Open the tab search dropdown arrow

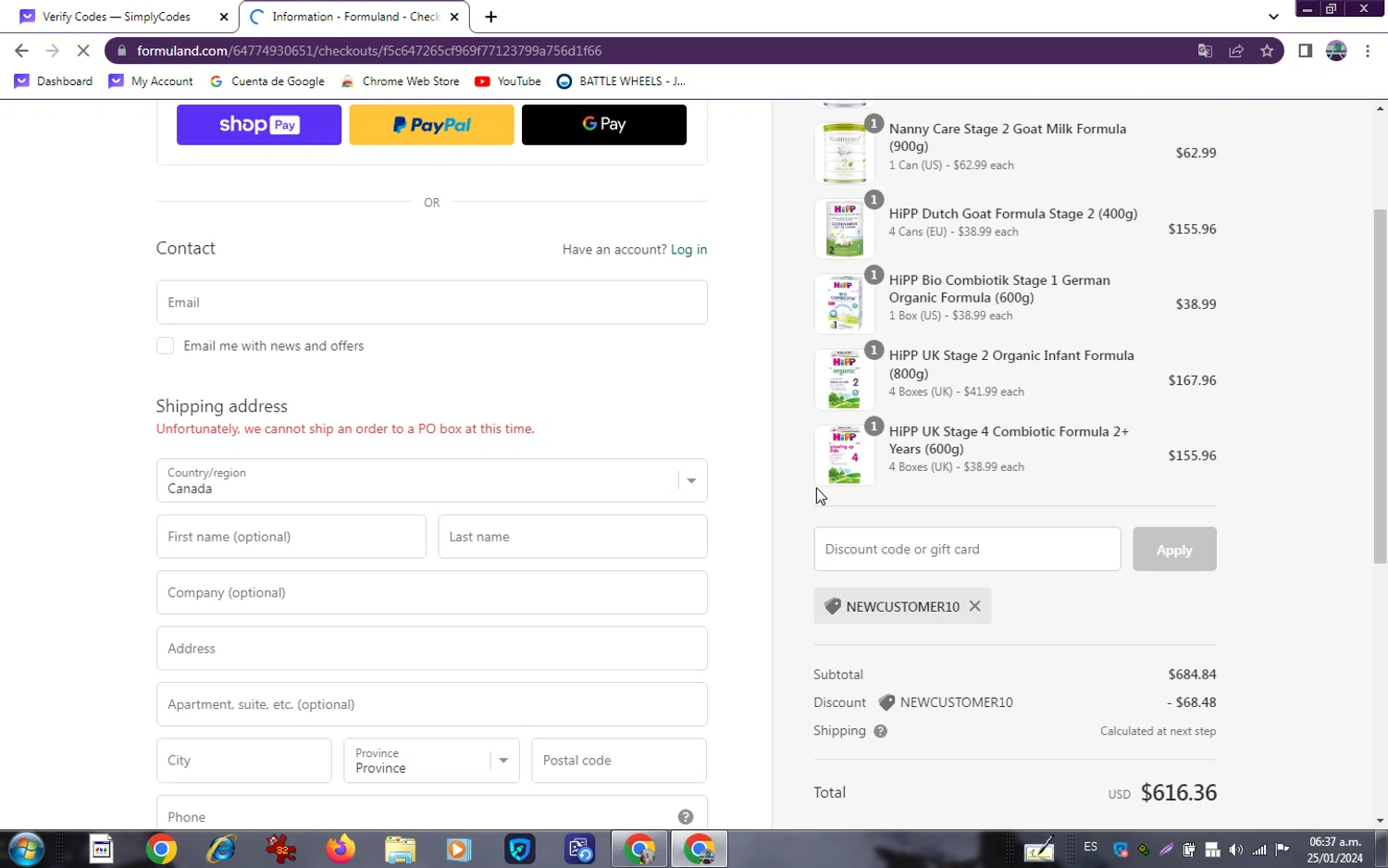(1273, 17)
